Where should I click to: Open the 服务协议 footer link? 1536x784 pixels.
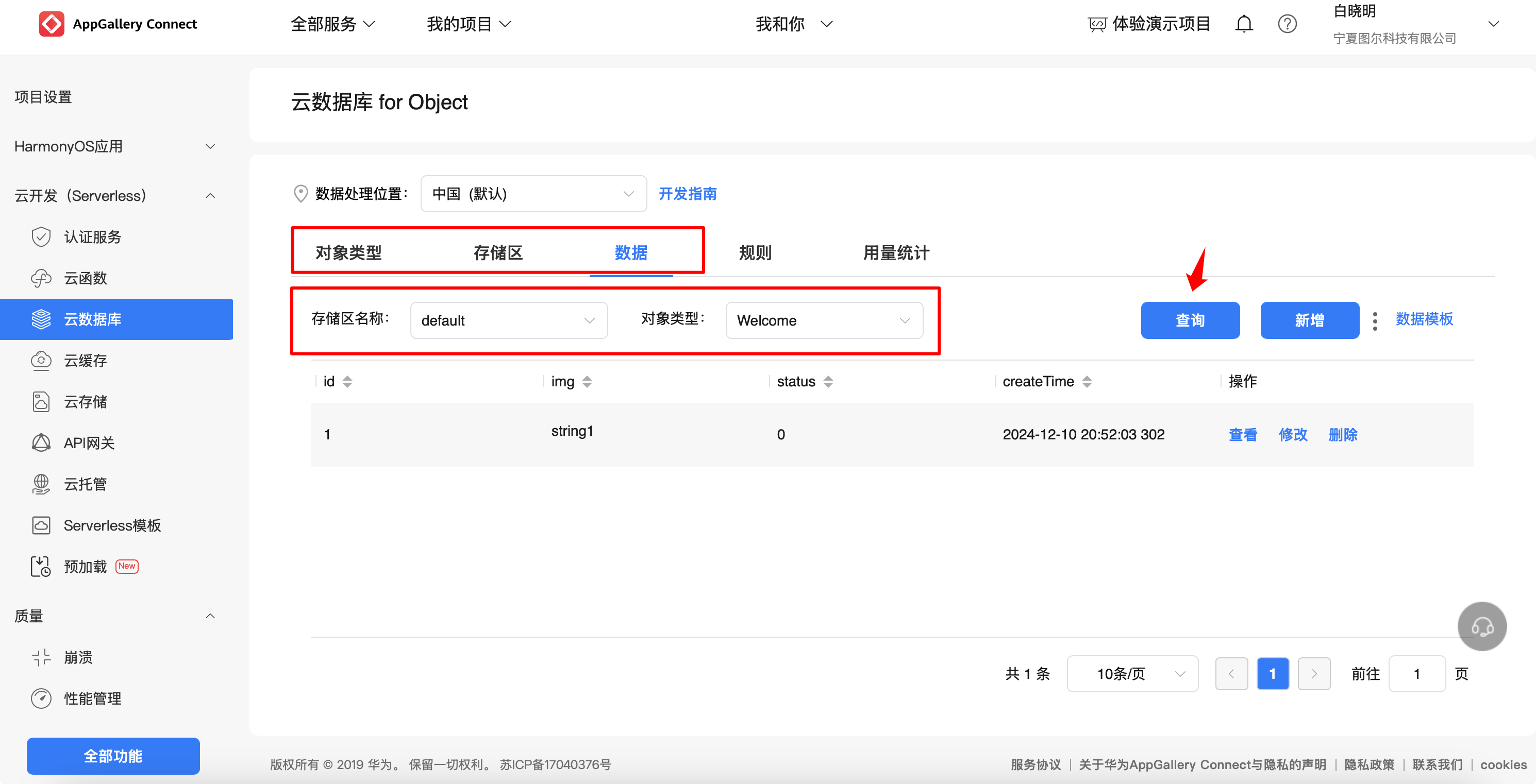1036,764
